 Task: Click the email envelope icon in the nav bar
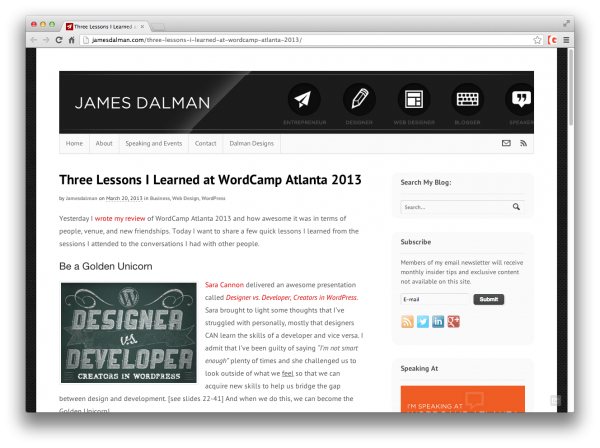tap(506, 143)
